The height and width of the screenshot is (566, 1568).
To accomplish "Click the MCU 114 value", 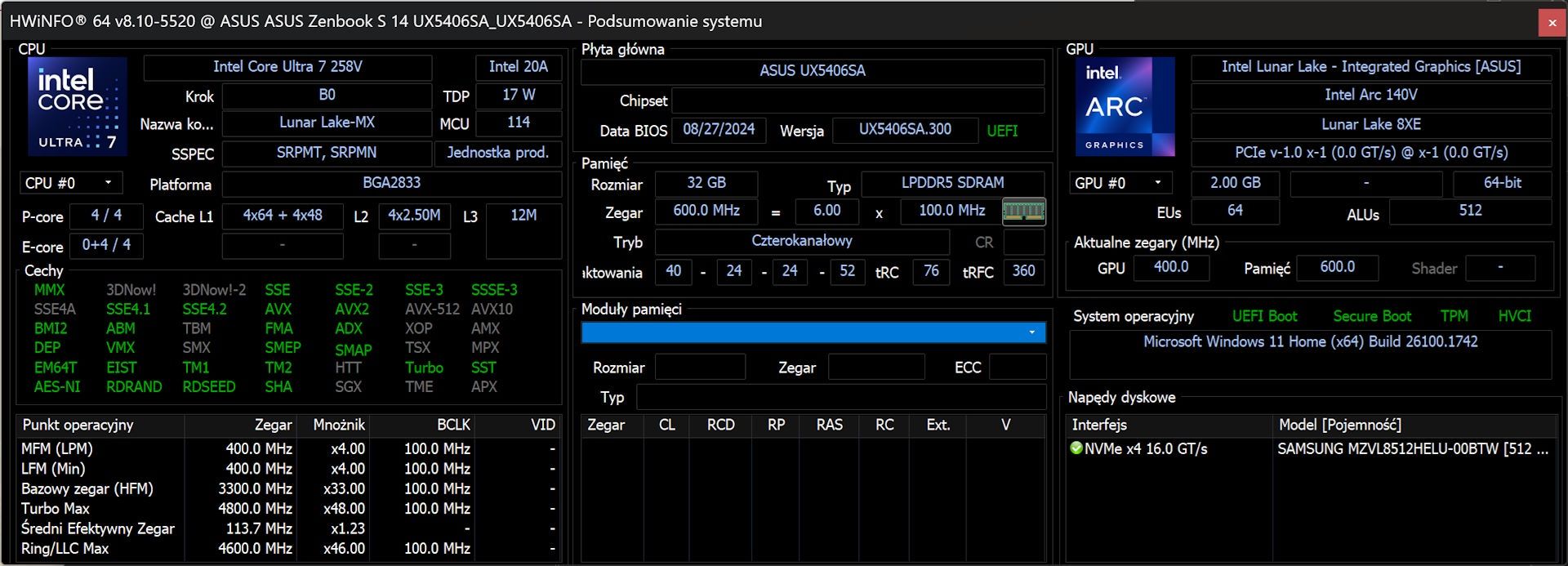I will 519,123.
